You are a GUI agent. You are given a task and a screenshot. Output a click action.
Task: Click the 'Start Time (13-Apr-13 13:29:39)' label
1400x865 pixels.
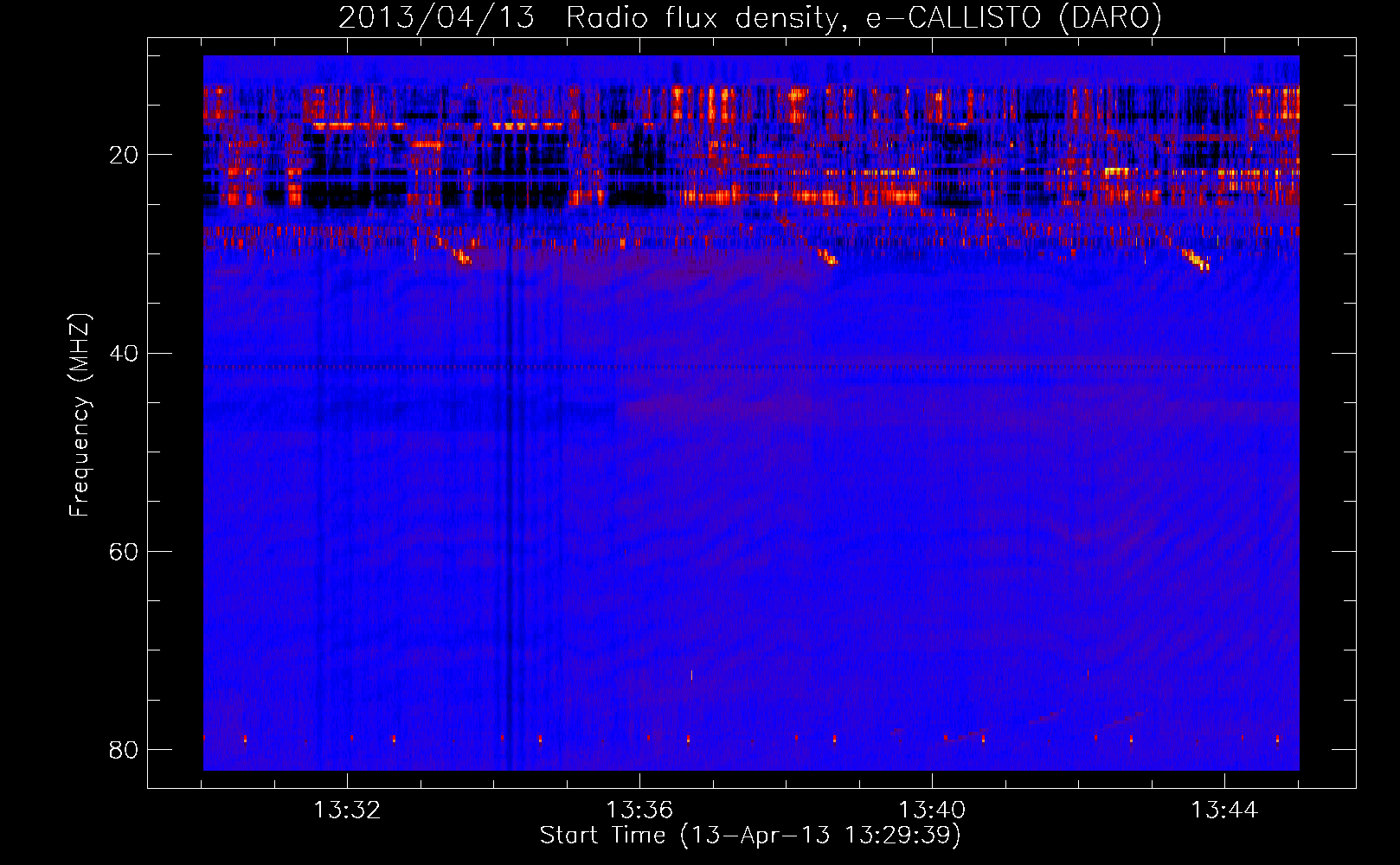click(x=750, y=836)
